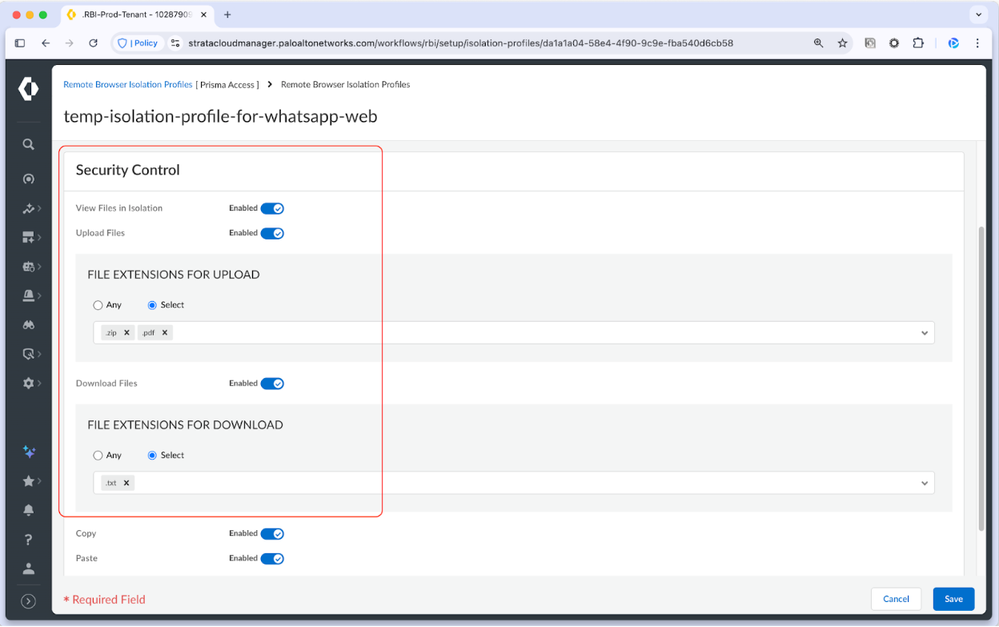Image resolution: width=999 pixels, height=627 pixels.
Task: Click the search icon in left sidebar
Action: coord(28,144)
